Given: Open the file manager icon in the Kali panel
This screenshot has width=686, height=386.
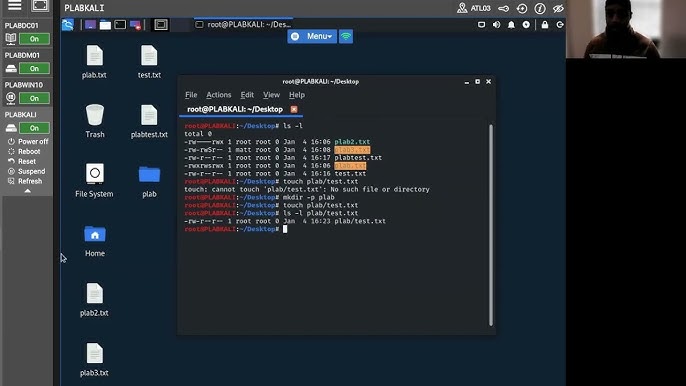Looking at the screenshot, I should click(x=105, y=25).
